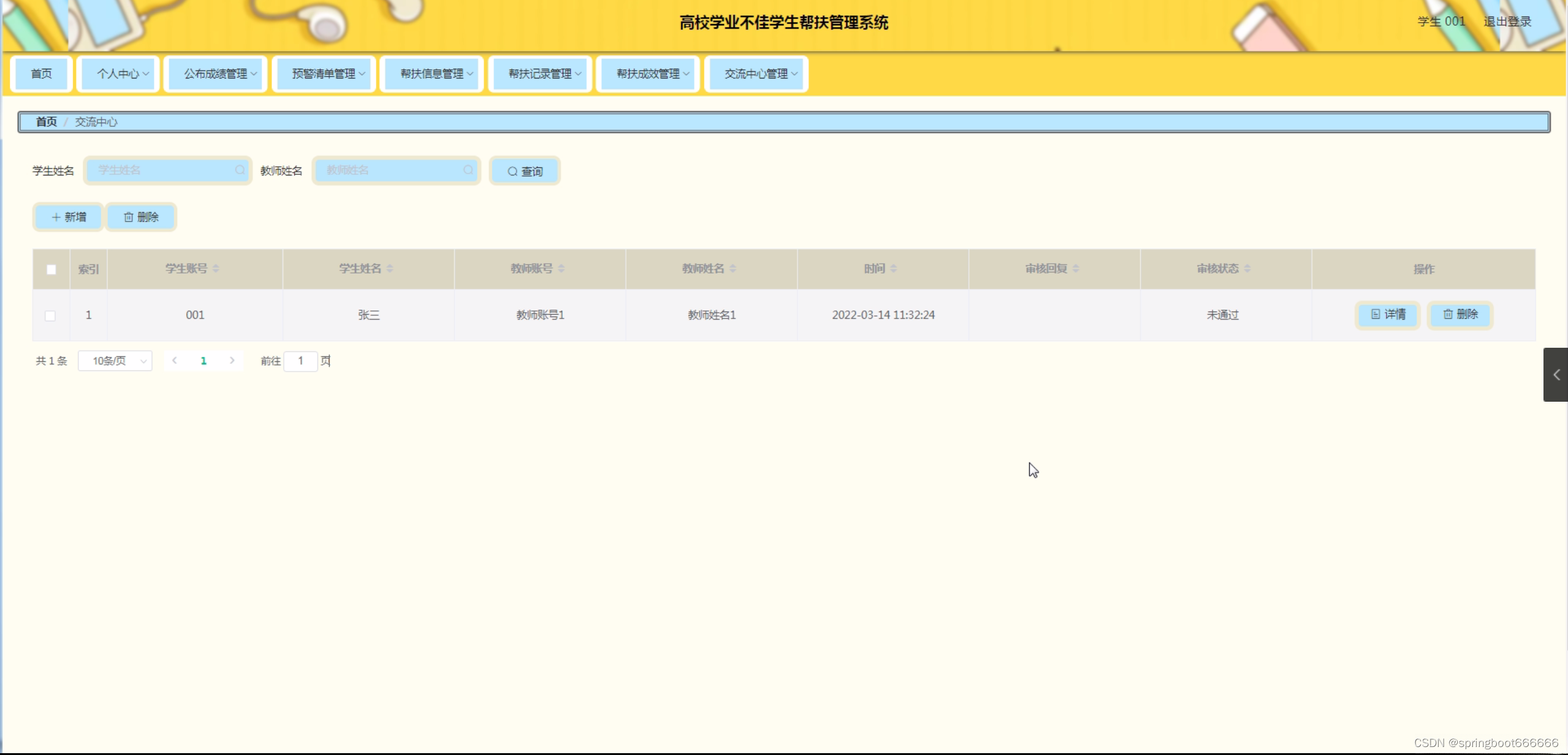Sort by 时间 column arrows

point(894,269)
